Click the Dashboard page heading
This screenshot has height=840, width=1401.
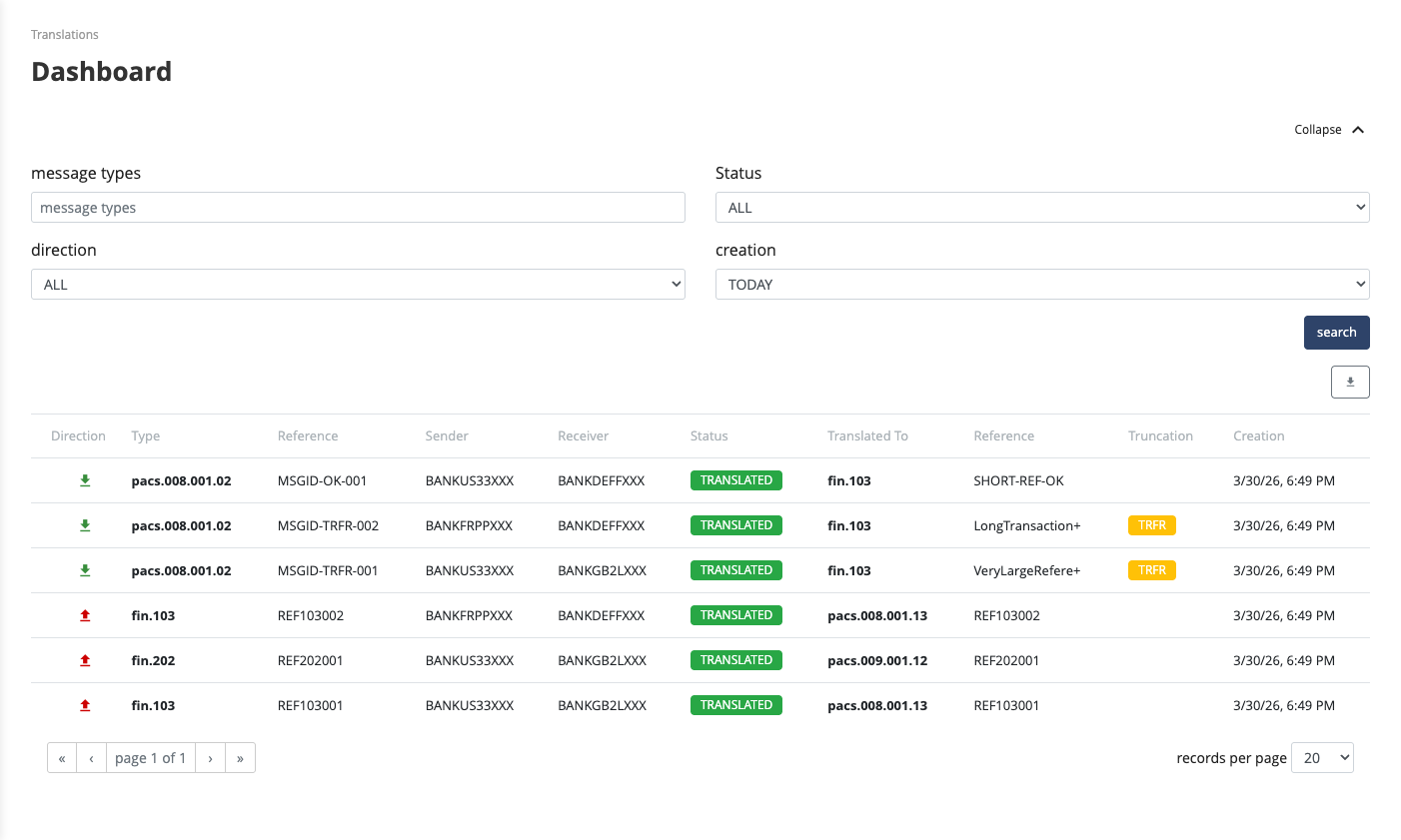pos(102,72)
